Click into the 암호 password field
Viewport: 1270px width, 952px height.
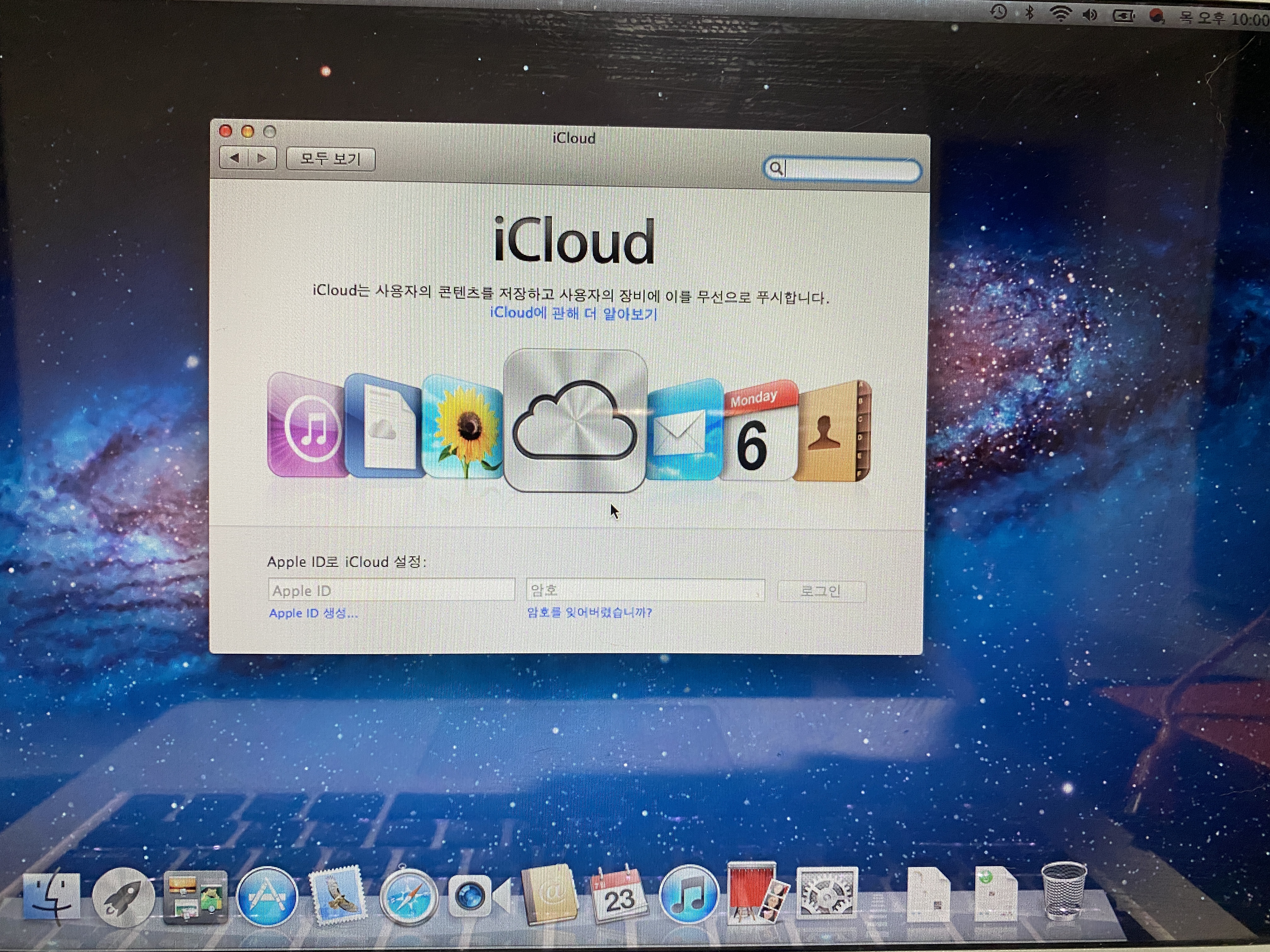(x=645, y=590)
